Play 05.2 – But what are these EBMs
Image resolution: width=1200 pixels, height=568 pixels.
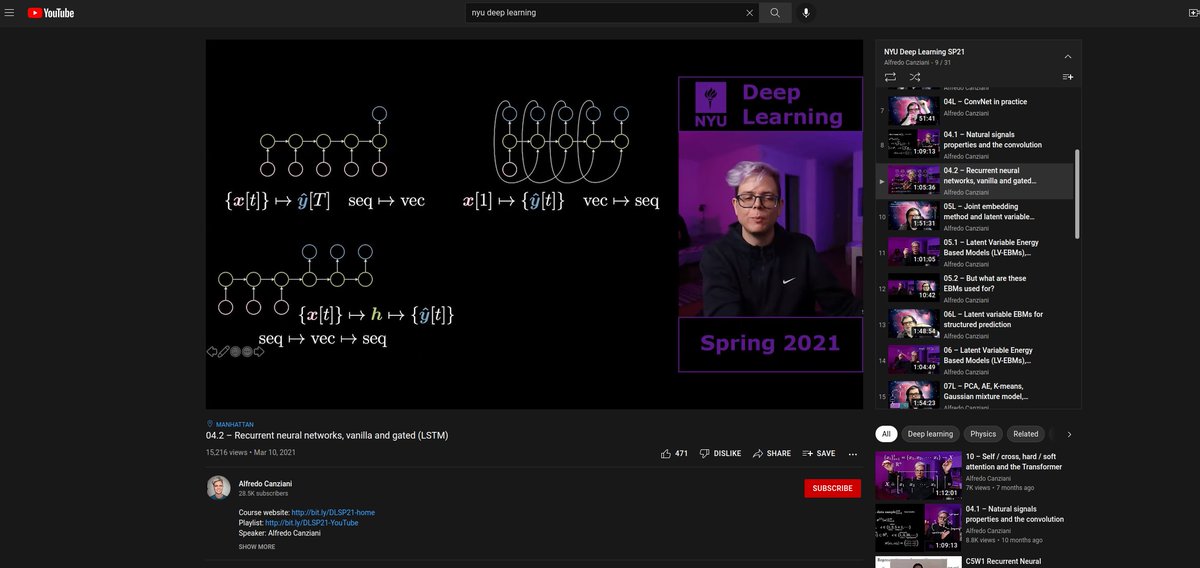[975, 288]
